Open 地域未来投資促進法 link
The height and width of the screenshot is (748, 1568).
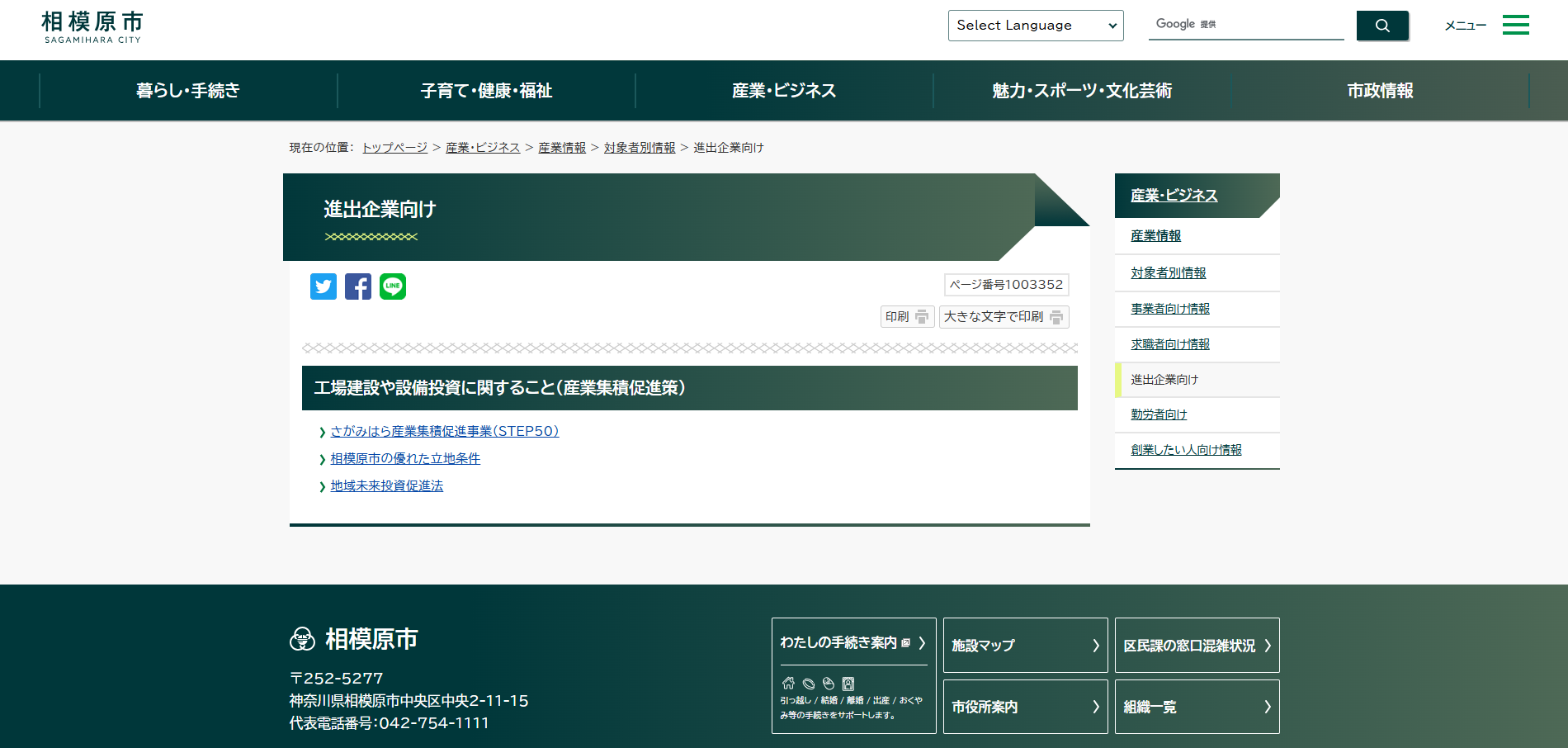click(x=387, y=485)
